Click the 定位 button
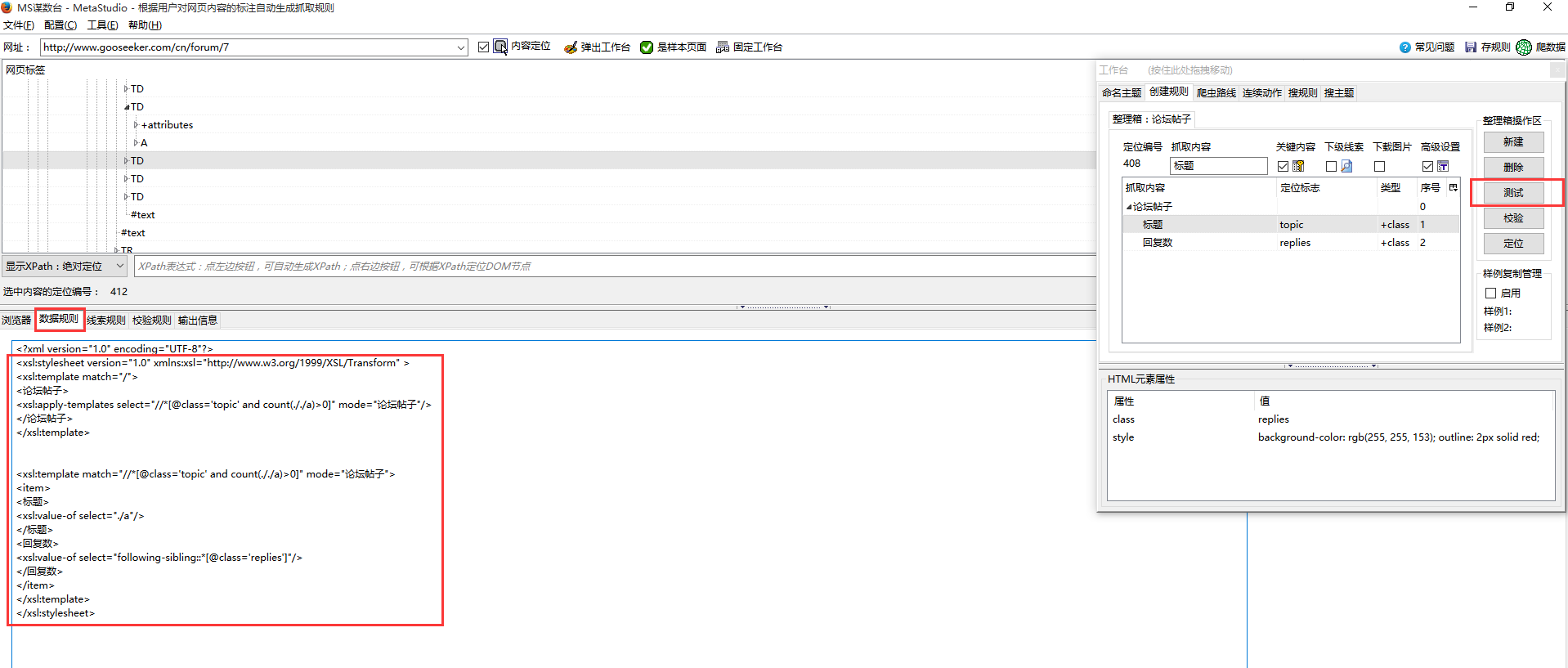Viewport: 1568px width, 668px height. click(x=1513, y=243)
